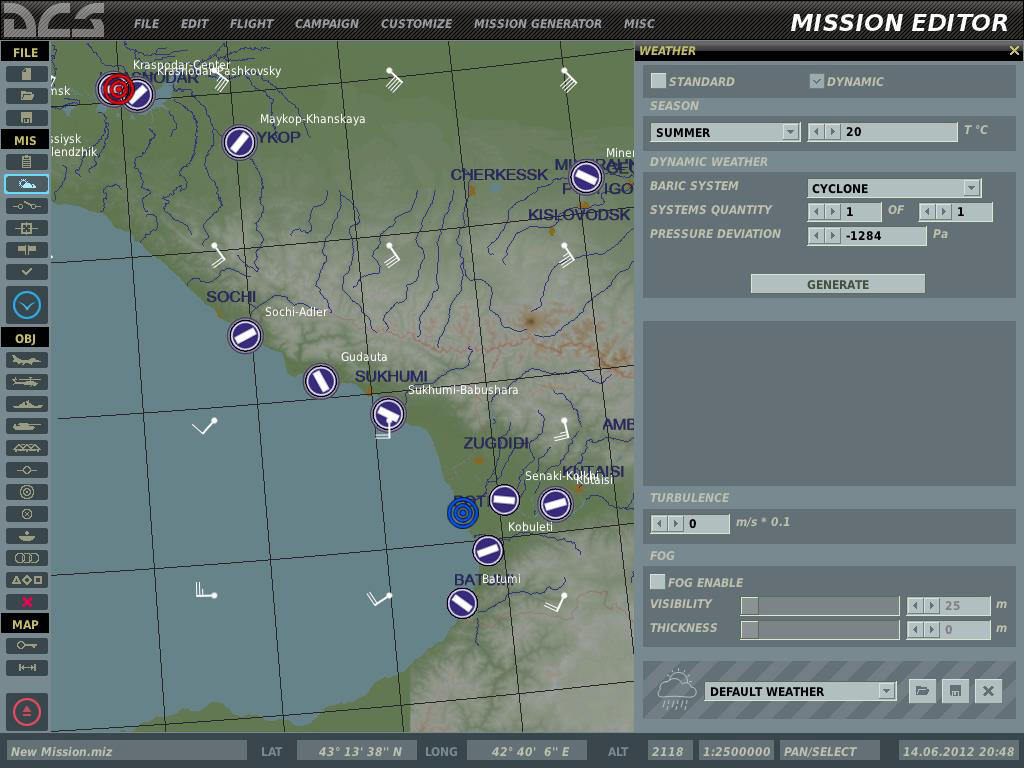The height and width of the screenshot is (768, 1024).
Task: Open weather preset folder icon
Action: [x=922, y=691]
